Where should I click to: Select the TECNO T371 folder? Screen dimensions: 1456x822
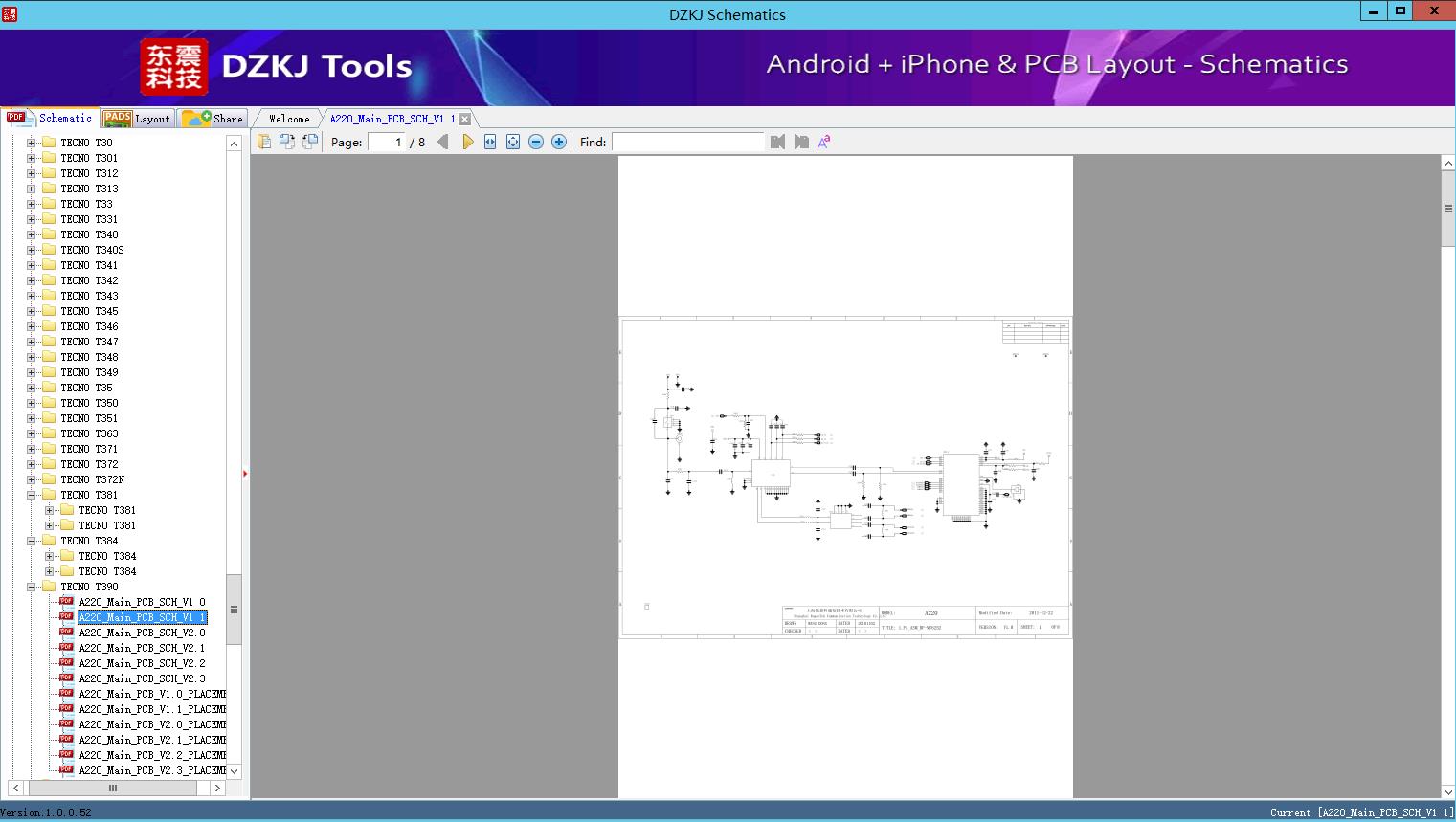(89, 449)
